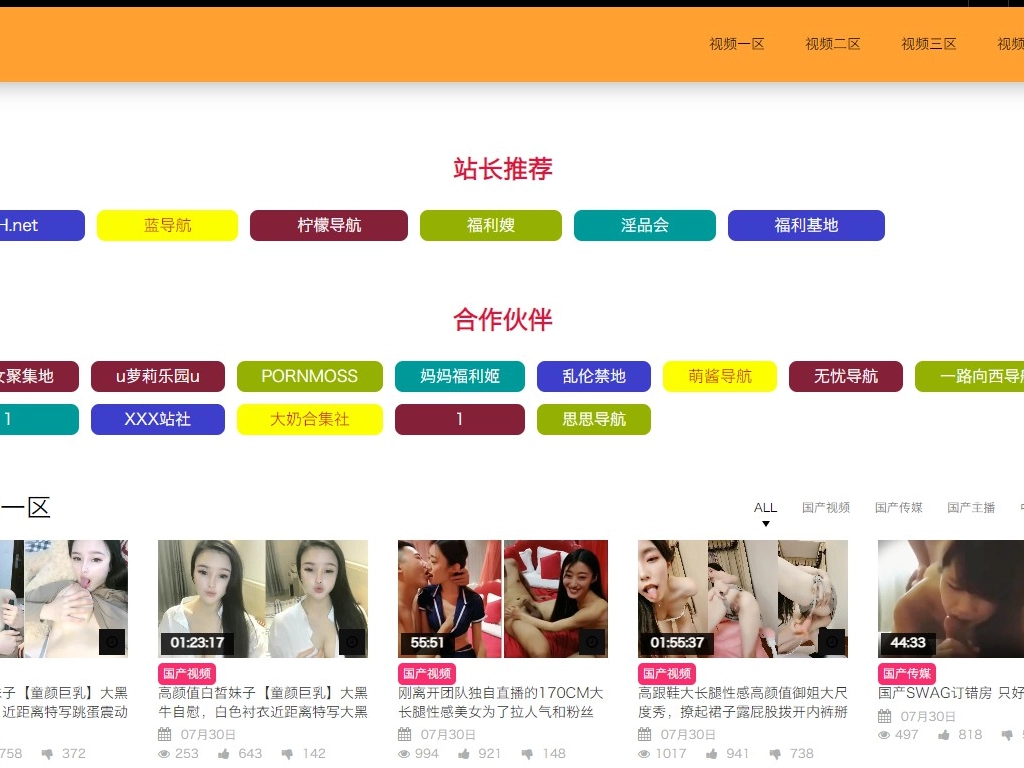Select the ALL filter tab
The image size is (1024, 768).
(765, 508)
